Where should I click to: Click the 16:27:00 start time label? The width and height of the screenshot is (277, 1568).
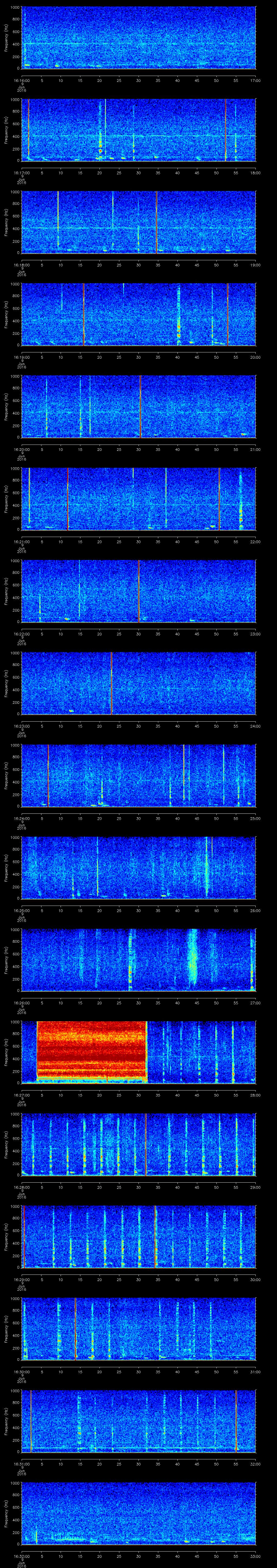[x=21, y=1095]
